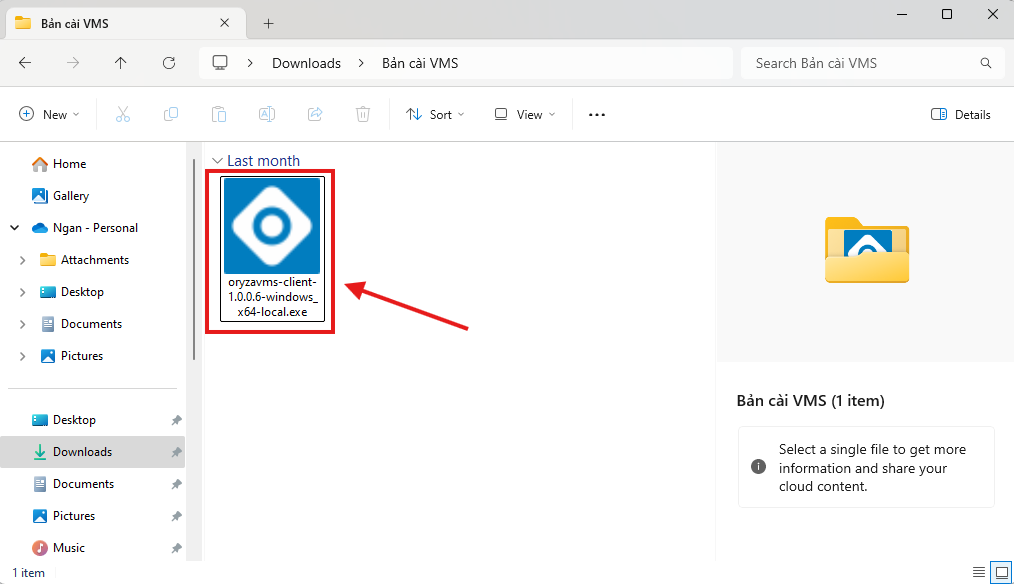This screenshot has height=584, width=1014.
Task: Expand the OneDrive Desktop folder node
Action: pos(23,292)
